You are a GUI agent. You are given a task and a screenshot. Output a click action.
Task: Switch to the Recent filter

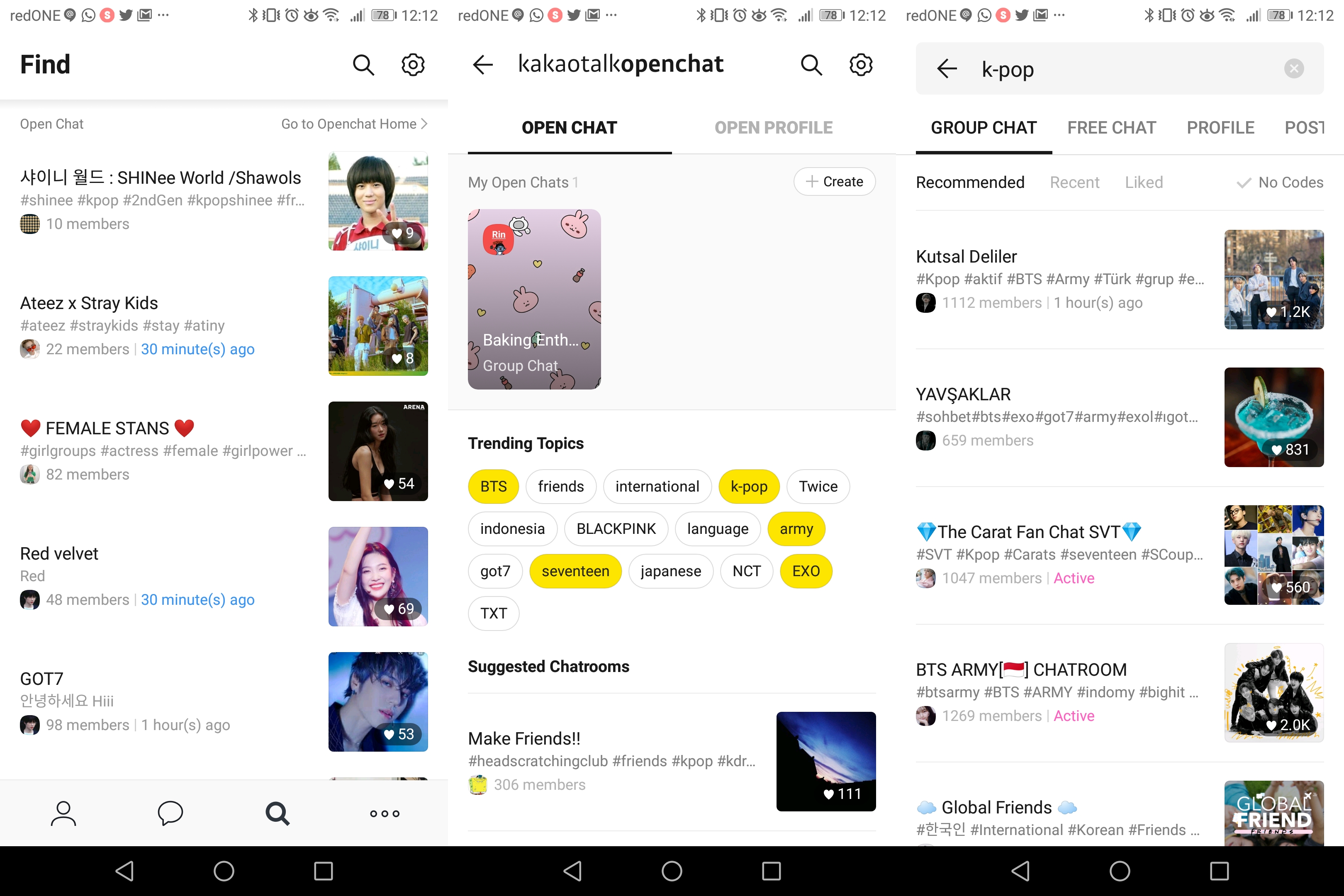coord(1075,182)
